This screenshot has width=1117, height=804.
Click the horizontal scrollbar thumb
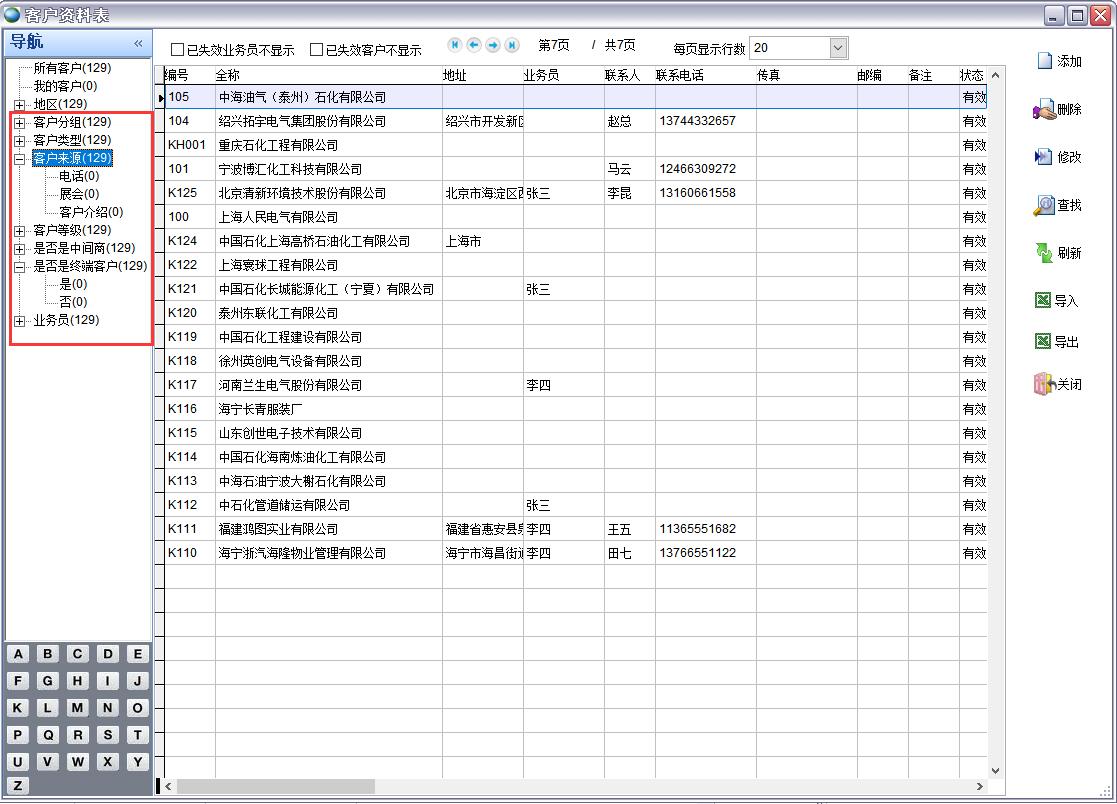coord(275,787)
